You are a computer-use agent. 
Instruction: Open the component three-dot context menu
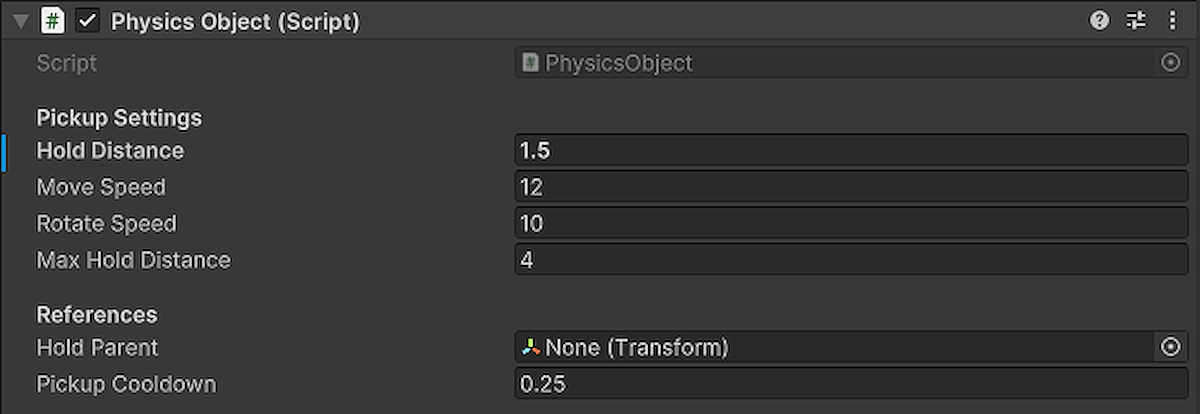click(x=1172, y=20)
